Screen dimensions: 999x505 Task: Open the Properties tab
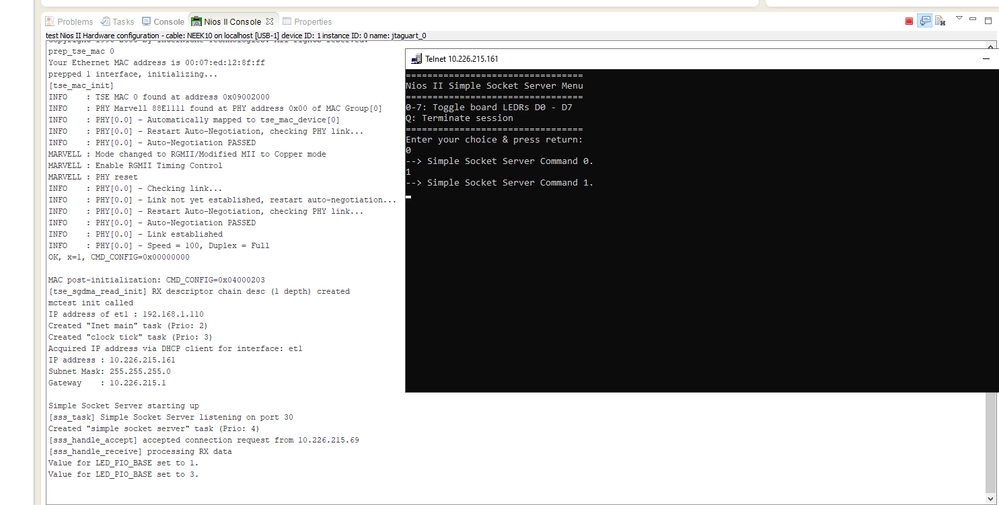pyautogui.click(x=307, y=22)
